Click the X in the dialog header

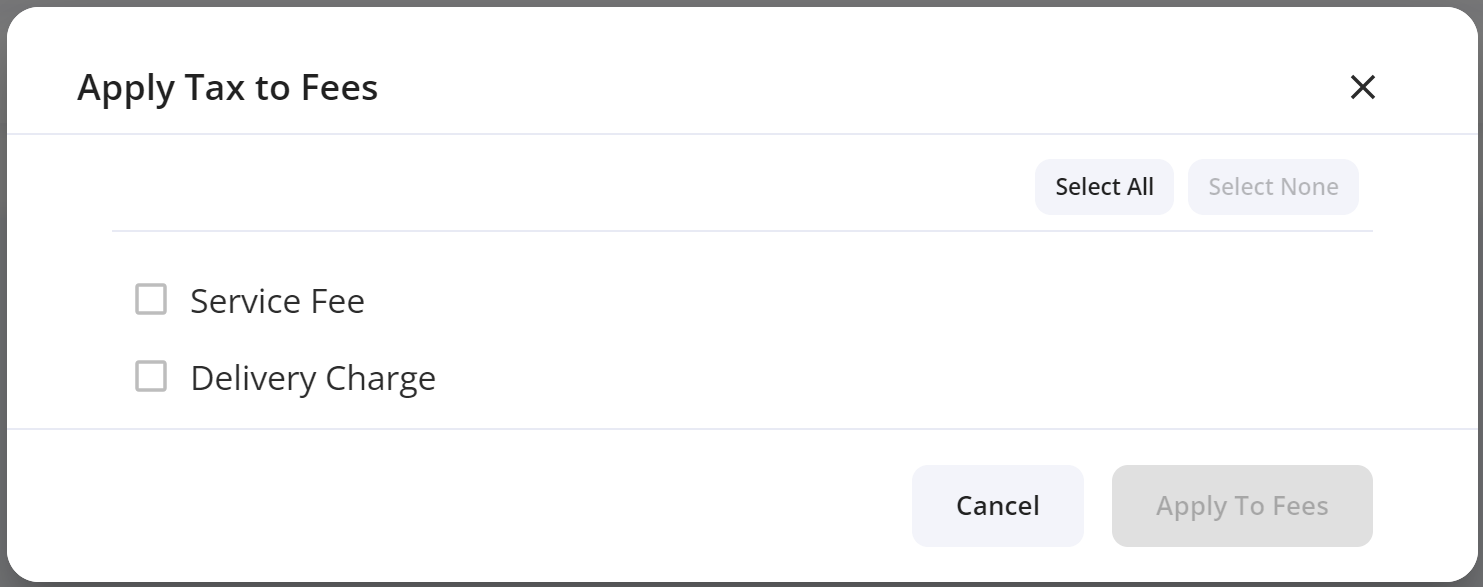(x=1362, y=88)
